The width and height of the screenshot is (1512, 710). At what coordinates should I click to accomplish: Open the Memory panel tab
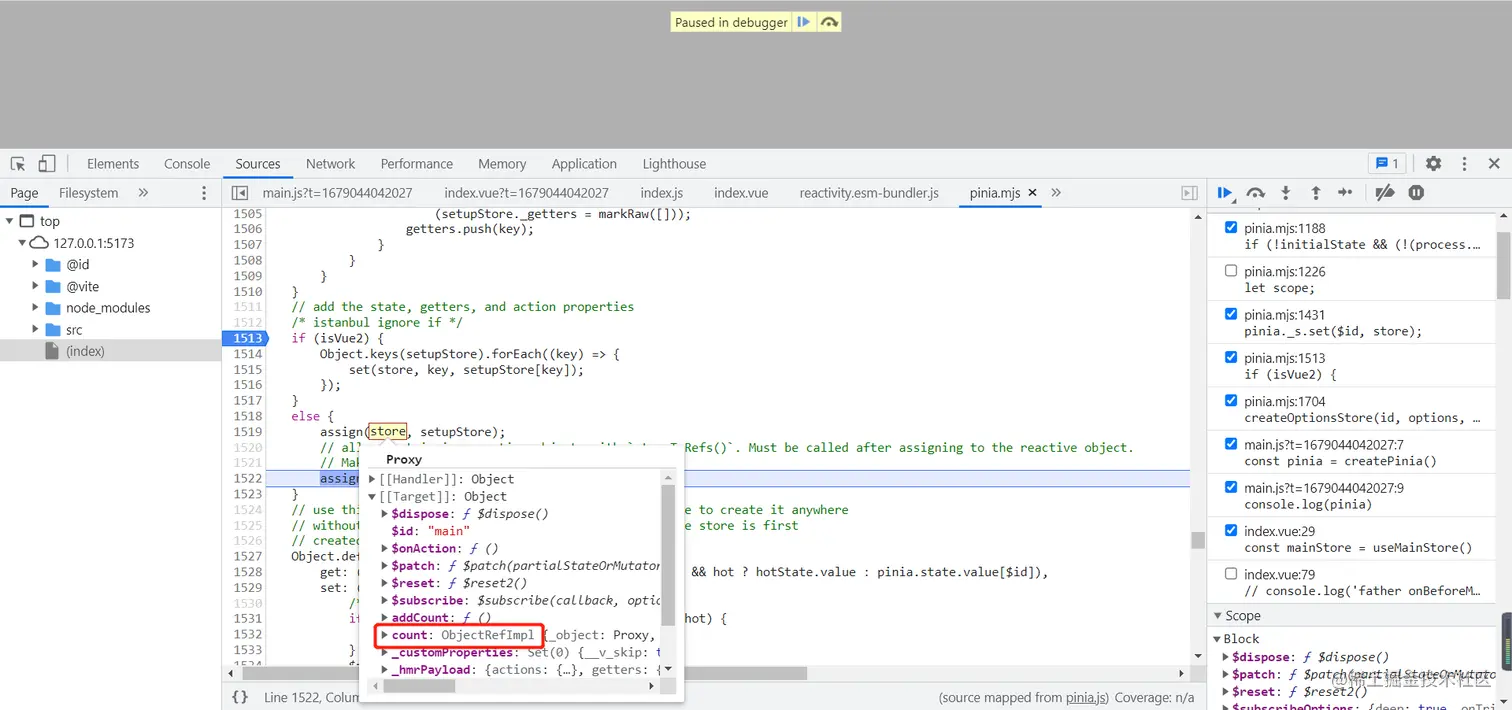click(x=502, y=164)
